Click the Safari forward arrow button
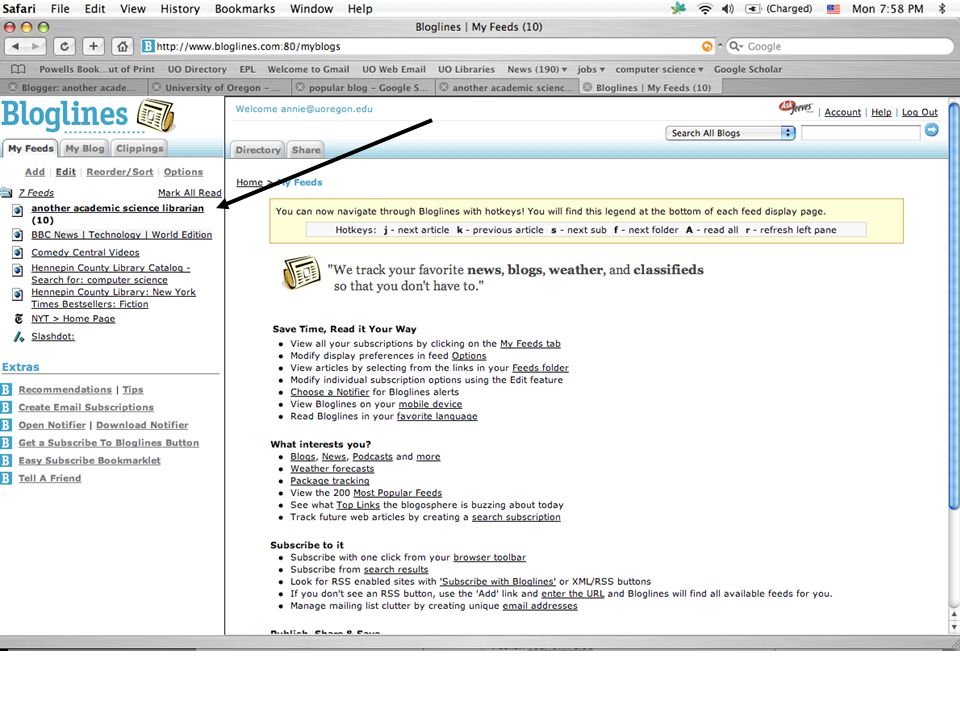 coord(36,47)
